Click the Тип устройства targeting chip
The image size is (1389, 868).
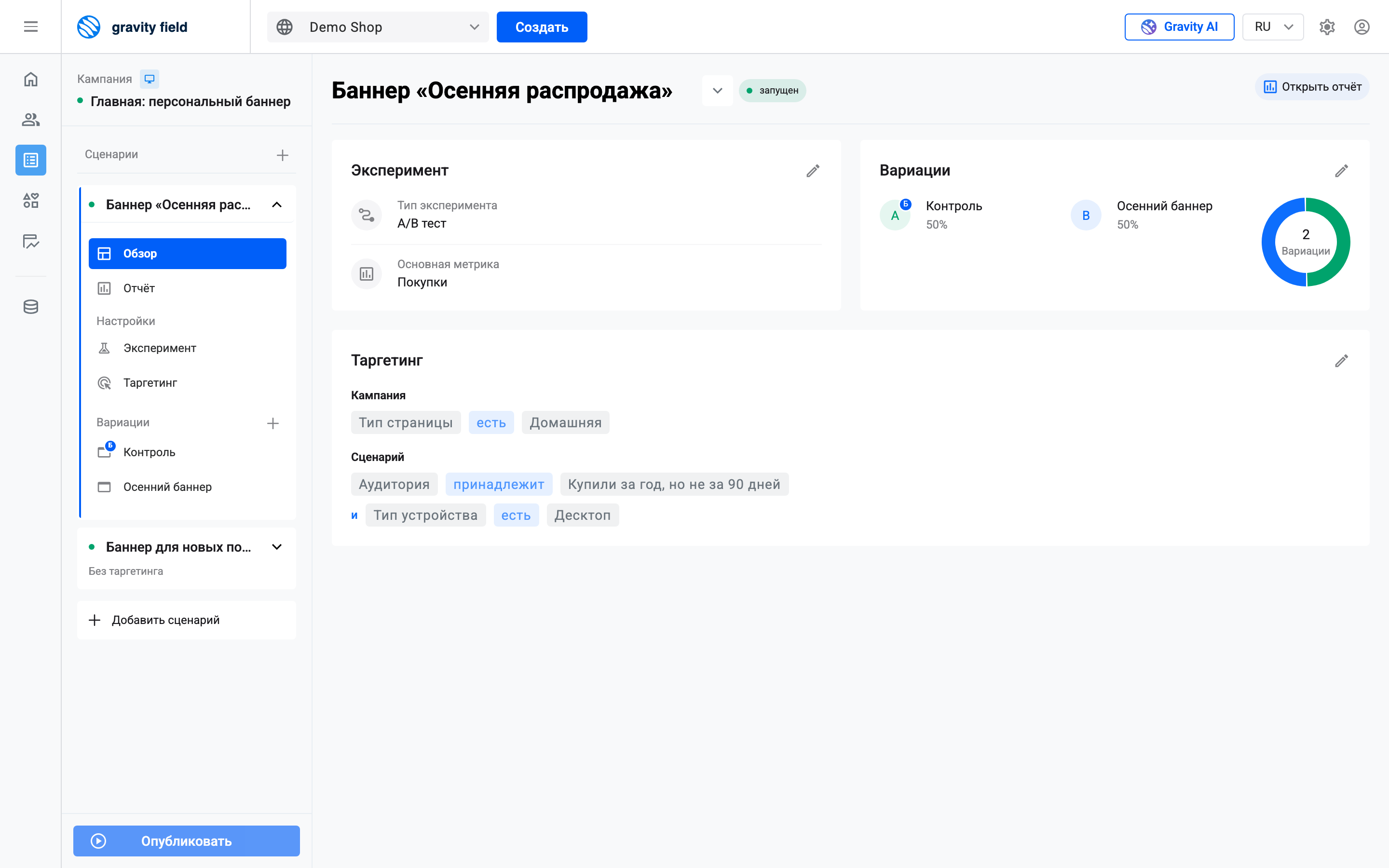425,515
